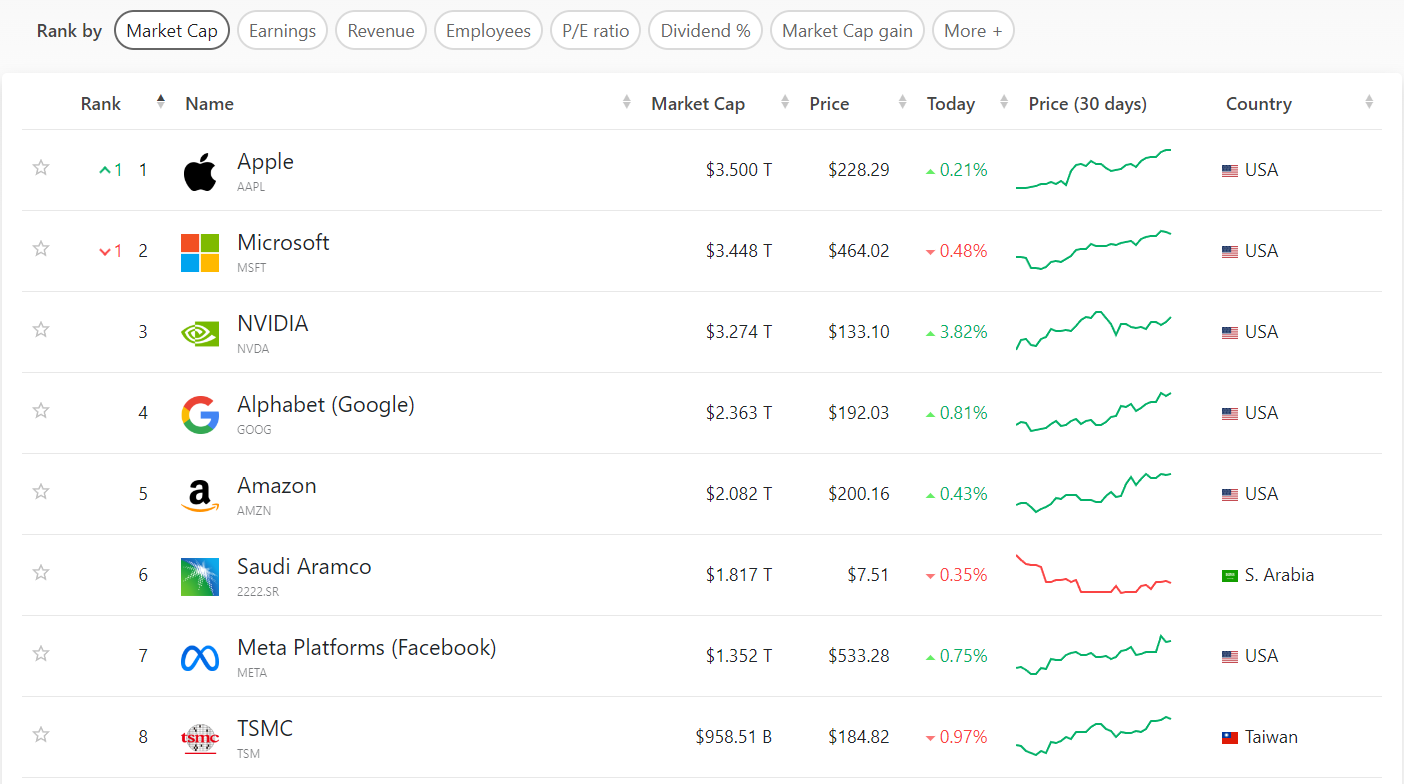Expand the More + ranking options

point(973,31)
